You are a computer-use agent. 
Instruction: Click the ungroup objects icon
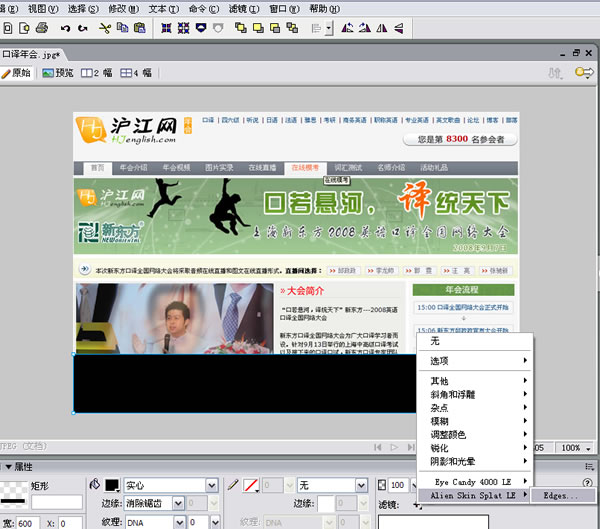pyautogui.click(x=183, y=28)
